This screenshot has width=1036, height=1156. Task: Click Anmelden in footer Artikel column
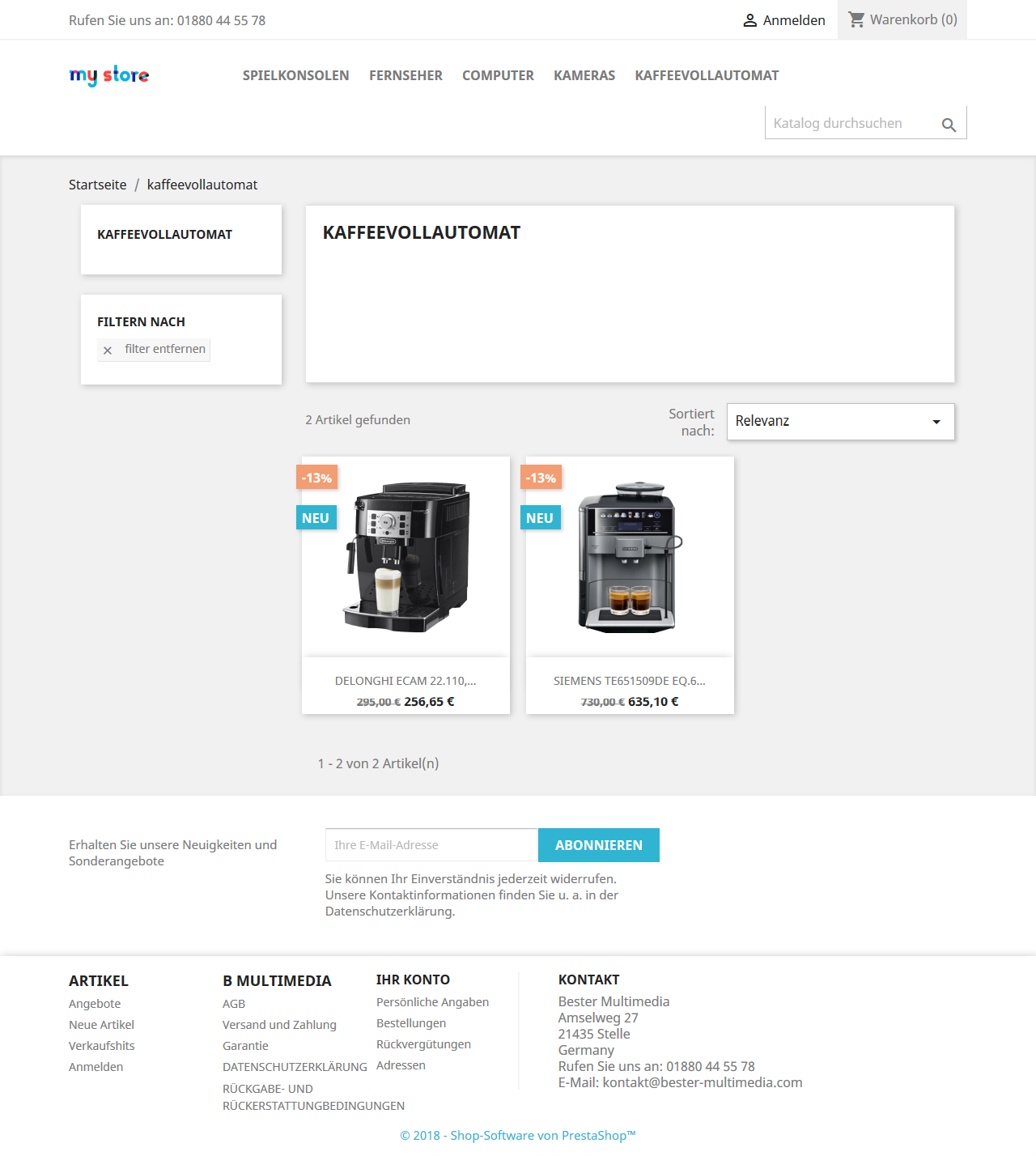pyautogui.click(x=96, y=1067)
